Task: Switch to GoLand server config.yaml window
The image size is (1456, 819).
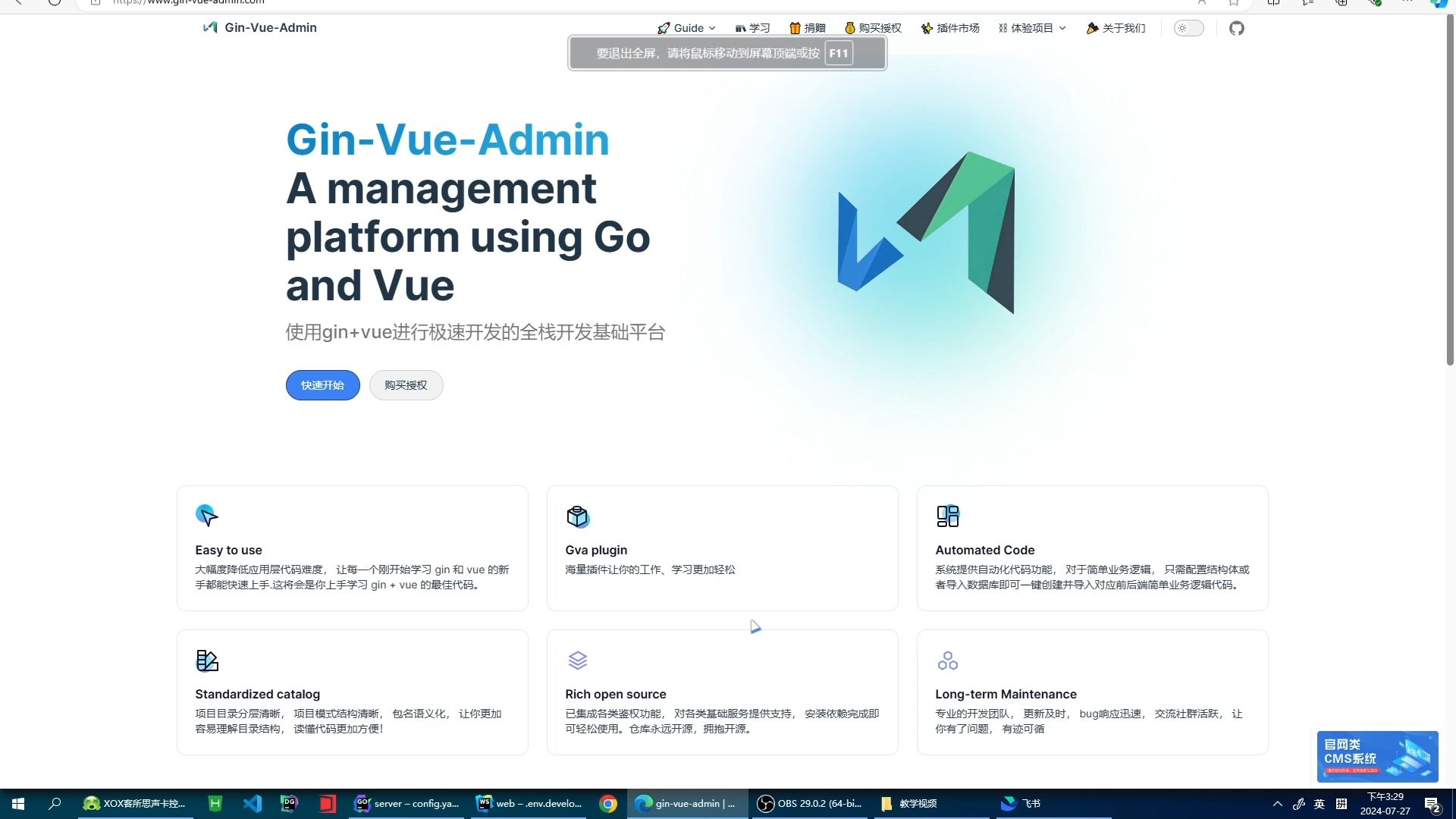Action: [x=408, y=804]
